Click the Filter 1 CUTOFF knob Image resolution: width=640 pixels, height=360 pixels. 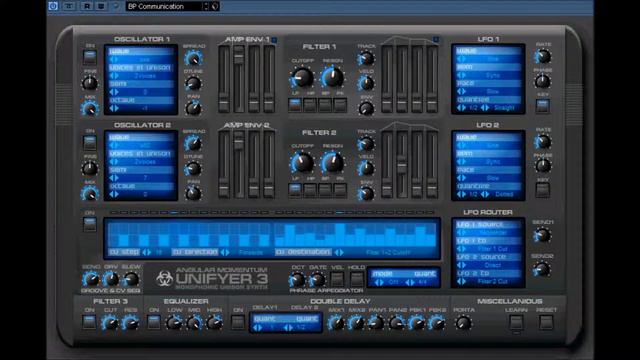click(302, 78)
